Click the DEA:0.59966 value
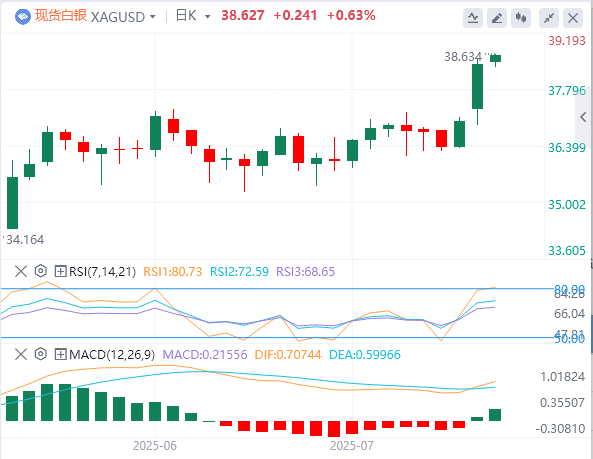The image size is (593, 459). (x=365, y=355)
